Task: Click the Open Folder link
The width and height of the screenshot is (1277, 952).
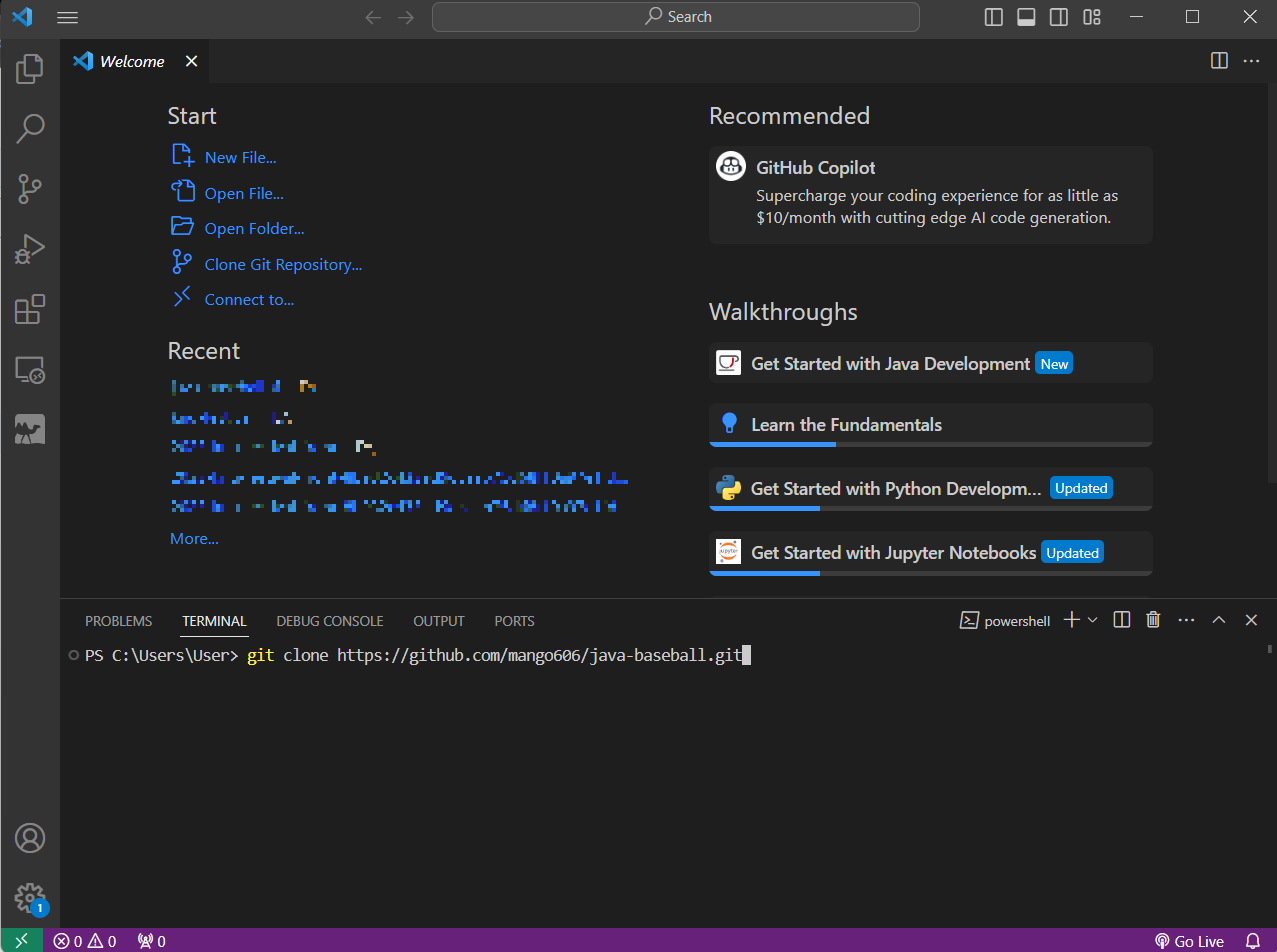Action: pyautogui.click(x=254, y=228)
